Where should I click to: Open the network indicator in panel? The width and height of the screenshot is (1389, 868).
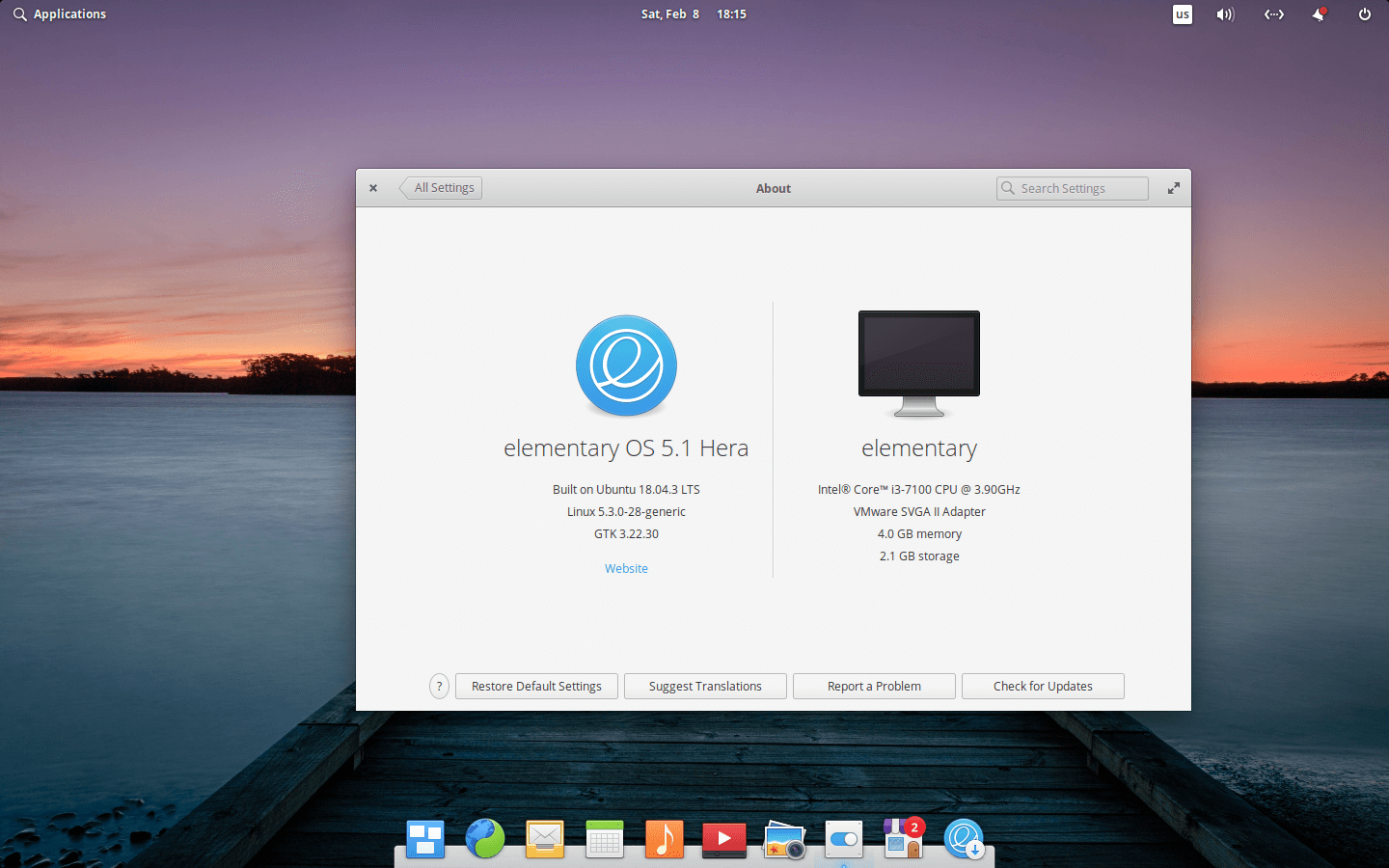pyautogui.click(x=1274, y=14)
